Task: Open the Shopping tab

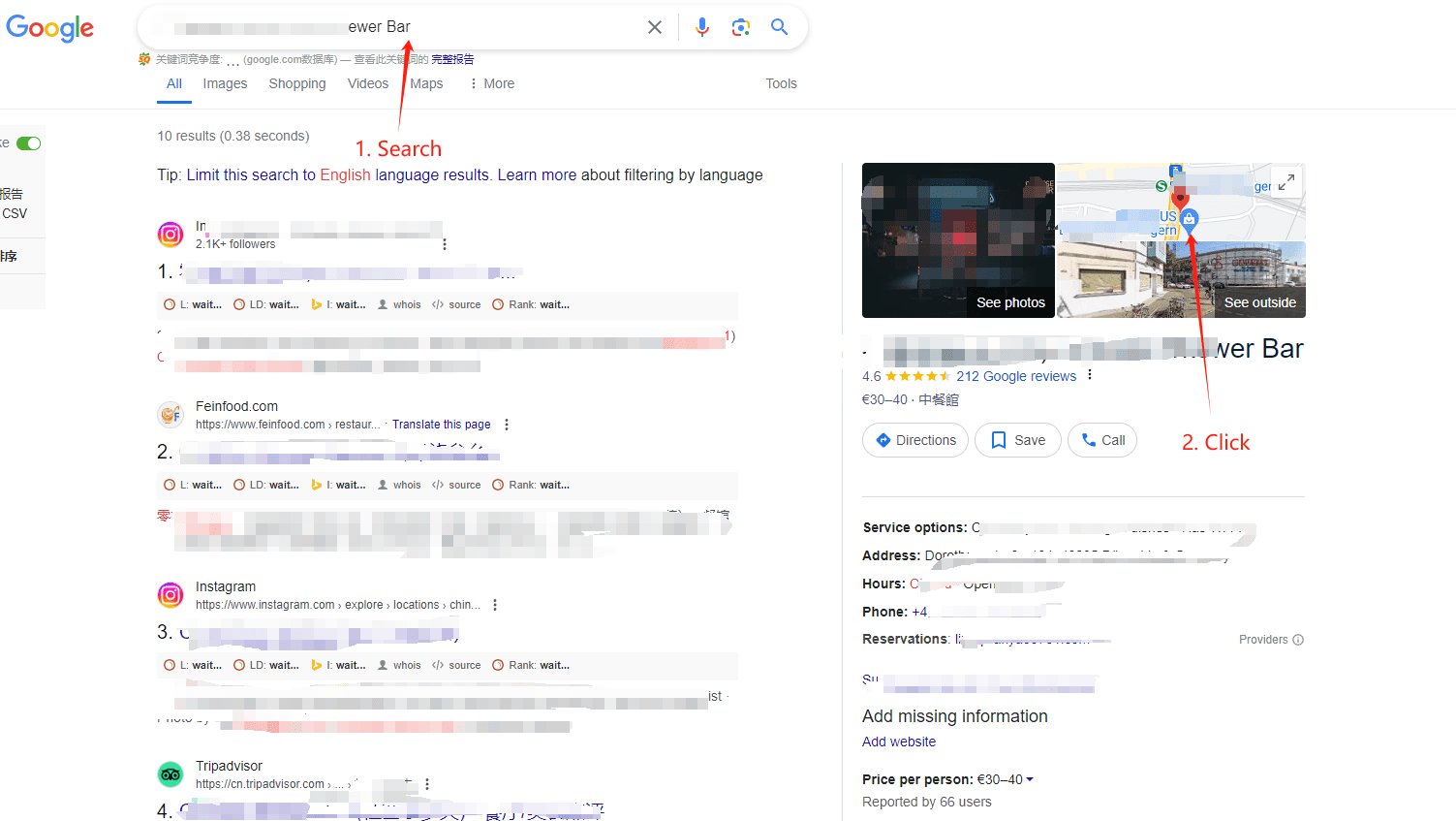Action: tap(297, 83)
